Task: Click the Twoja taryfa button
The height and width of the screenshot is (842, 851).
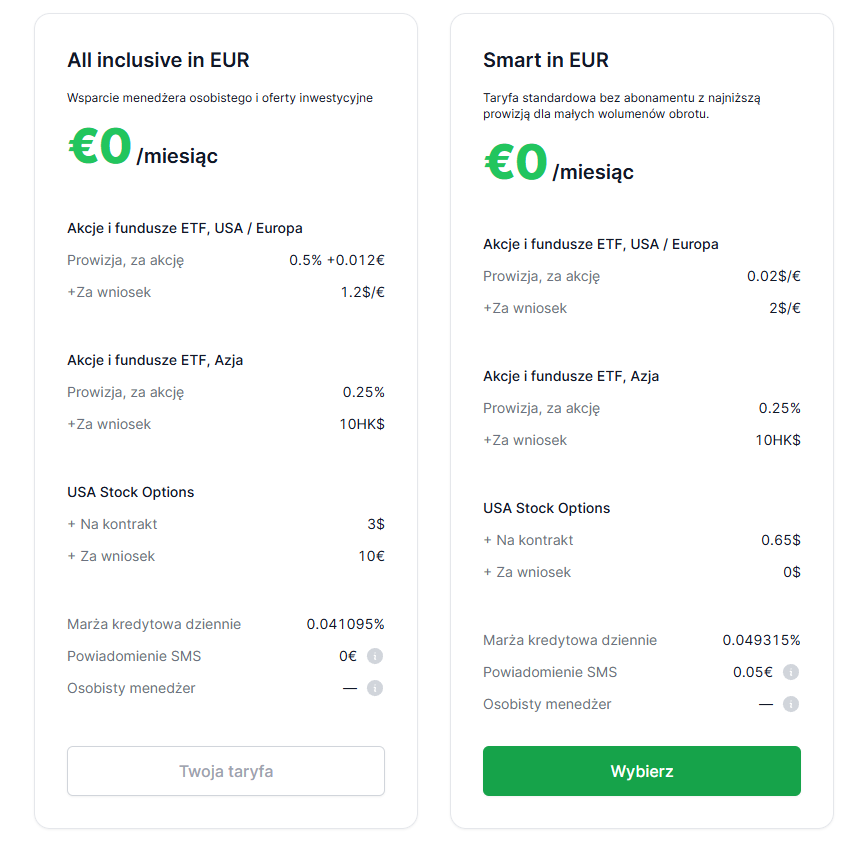Action: pyautogui.click(x=226, y=770)
